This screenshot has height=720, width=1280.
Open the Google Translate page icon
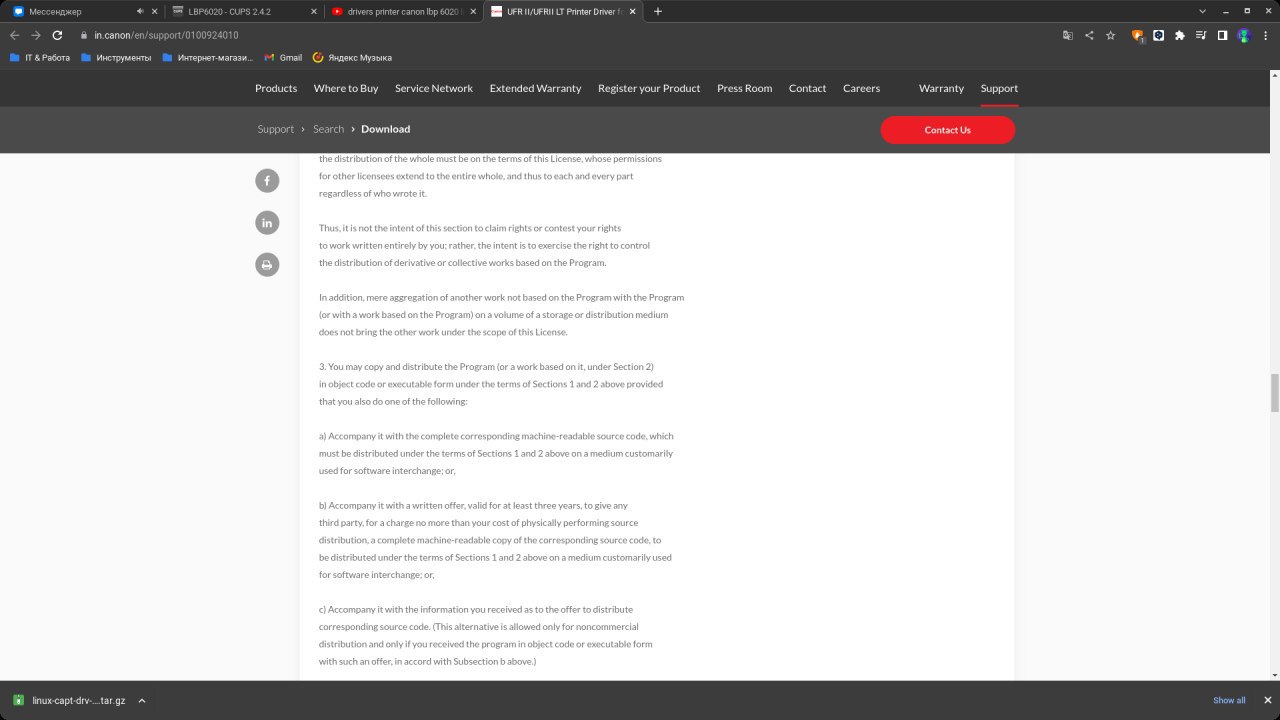pyautogui.click(x=1068, y=35)
